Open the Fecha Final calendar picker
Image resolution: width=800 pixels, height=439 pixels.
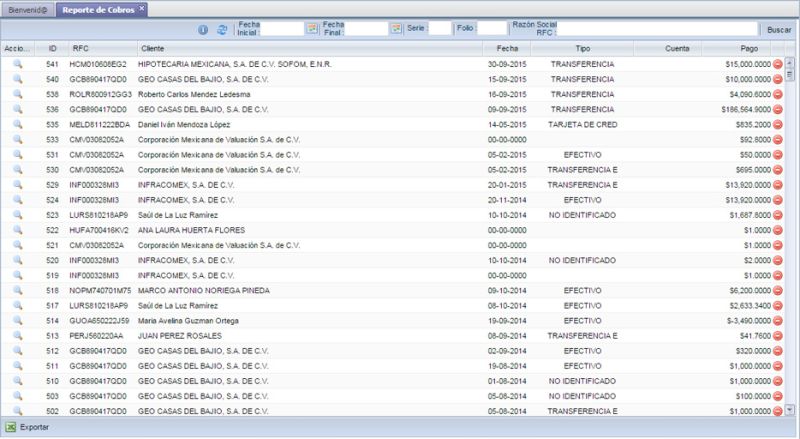click(397, 30)
